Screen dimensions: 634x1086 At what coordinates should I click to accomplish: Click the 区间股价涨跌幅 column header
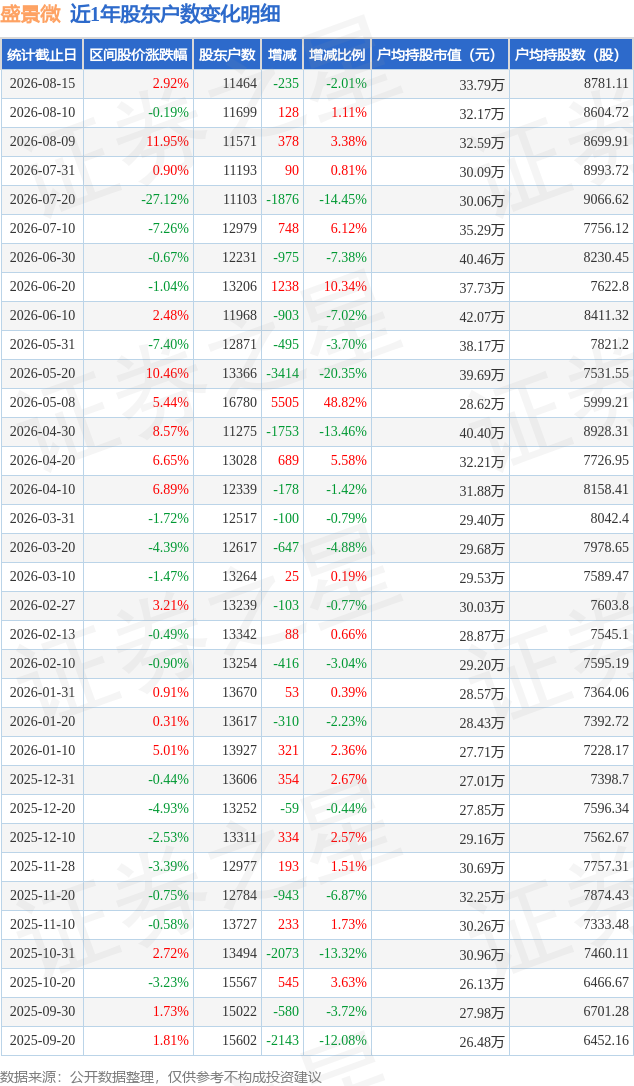139,55
